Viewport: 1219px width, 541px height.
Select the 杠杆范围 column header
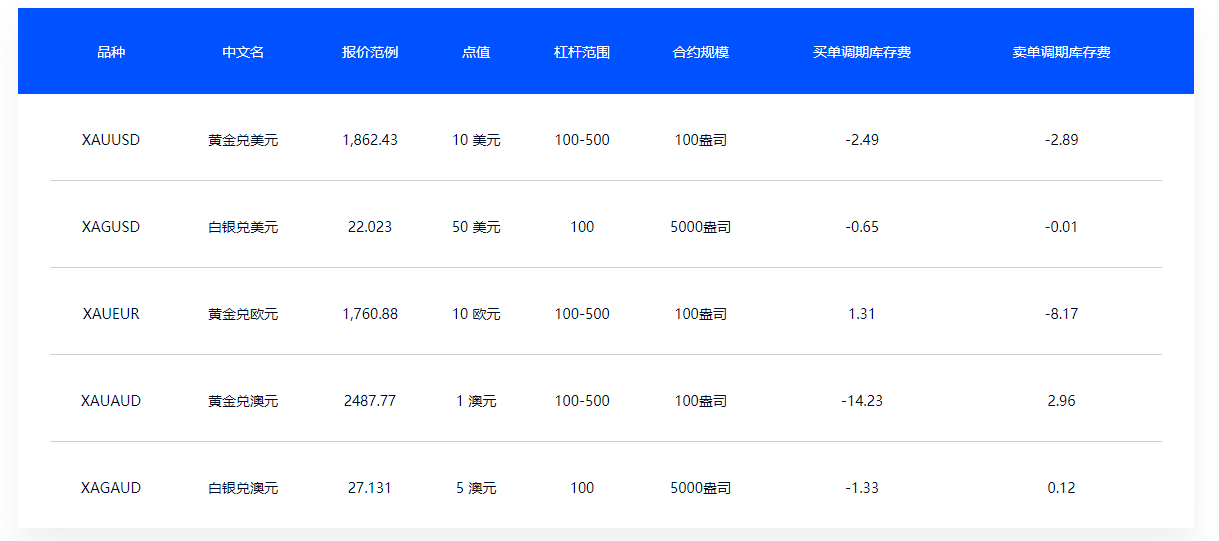(582, 52)
